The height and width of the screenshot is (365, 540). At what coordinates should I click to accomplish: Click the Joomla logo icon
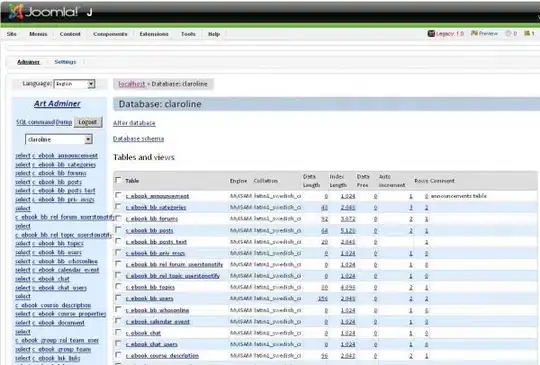[16, 12]
